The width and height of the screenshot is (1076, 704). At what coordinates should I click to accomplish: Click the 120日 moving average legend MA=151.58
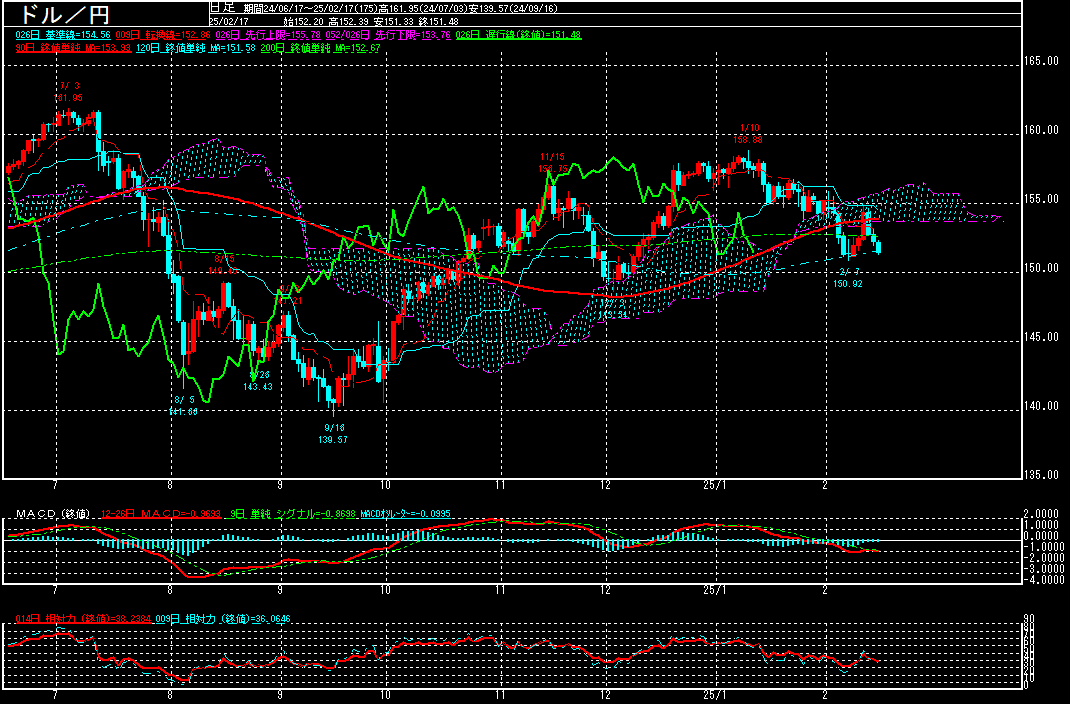pyautogui.click(x=196, y=48)
